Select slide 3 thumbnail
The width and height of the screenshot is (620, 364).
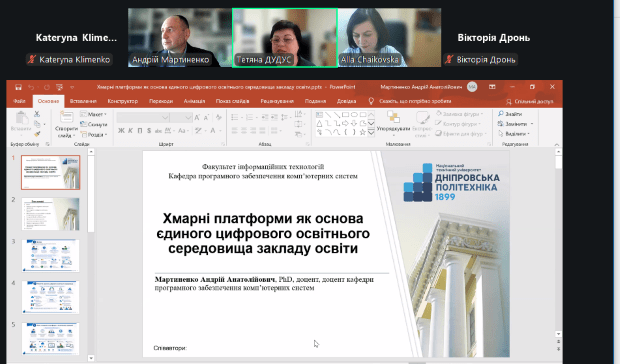pos(51,255)
